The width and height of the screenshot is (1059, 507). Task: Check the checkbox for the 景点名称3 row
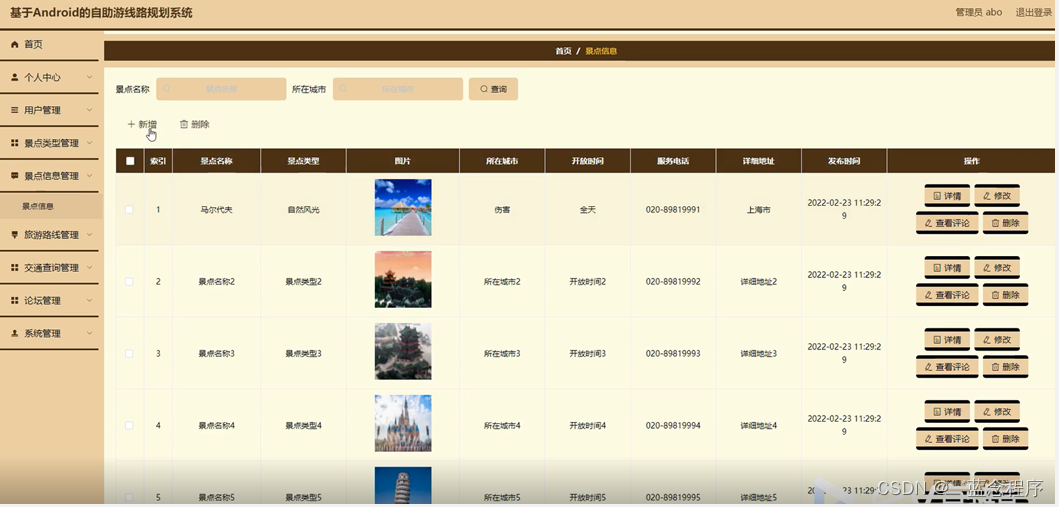pos(130,354)
